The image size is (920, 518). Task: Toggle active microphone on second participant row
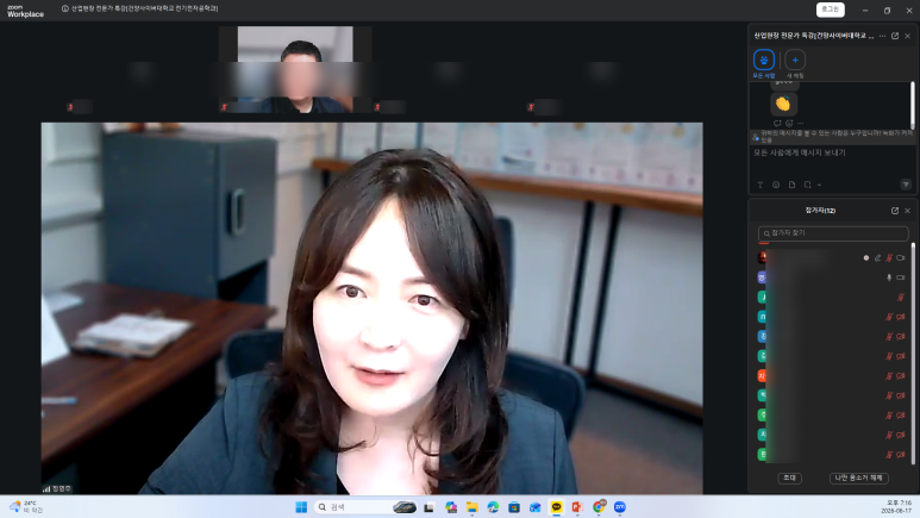pyautogui.click(x=889, y=277)
